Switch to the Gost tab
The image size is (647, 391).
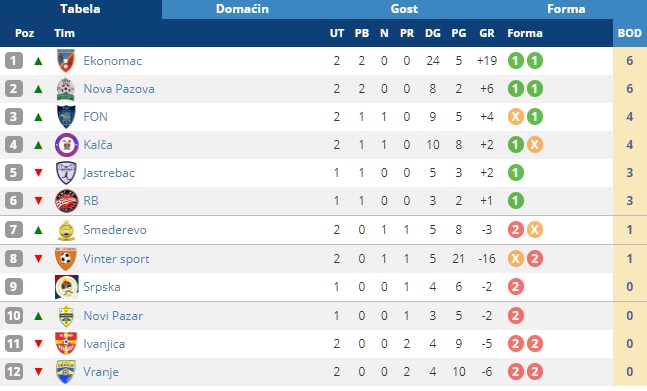[404, 9]
